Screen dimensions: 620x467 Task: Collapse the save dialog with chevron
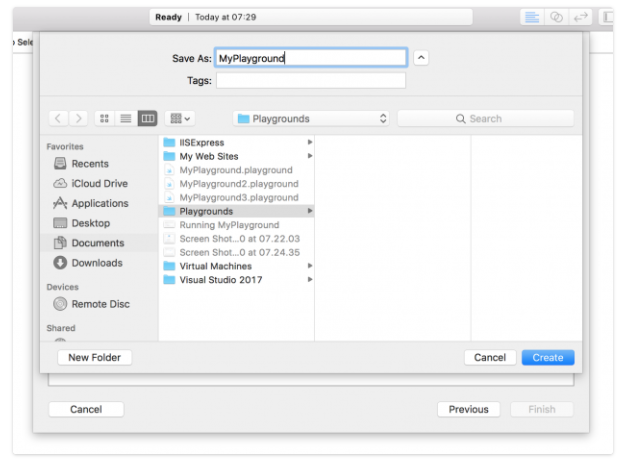click(x=421, y=58)
